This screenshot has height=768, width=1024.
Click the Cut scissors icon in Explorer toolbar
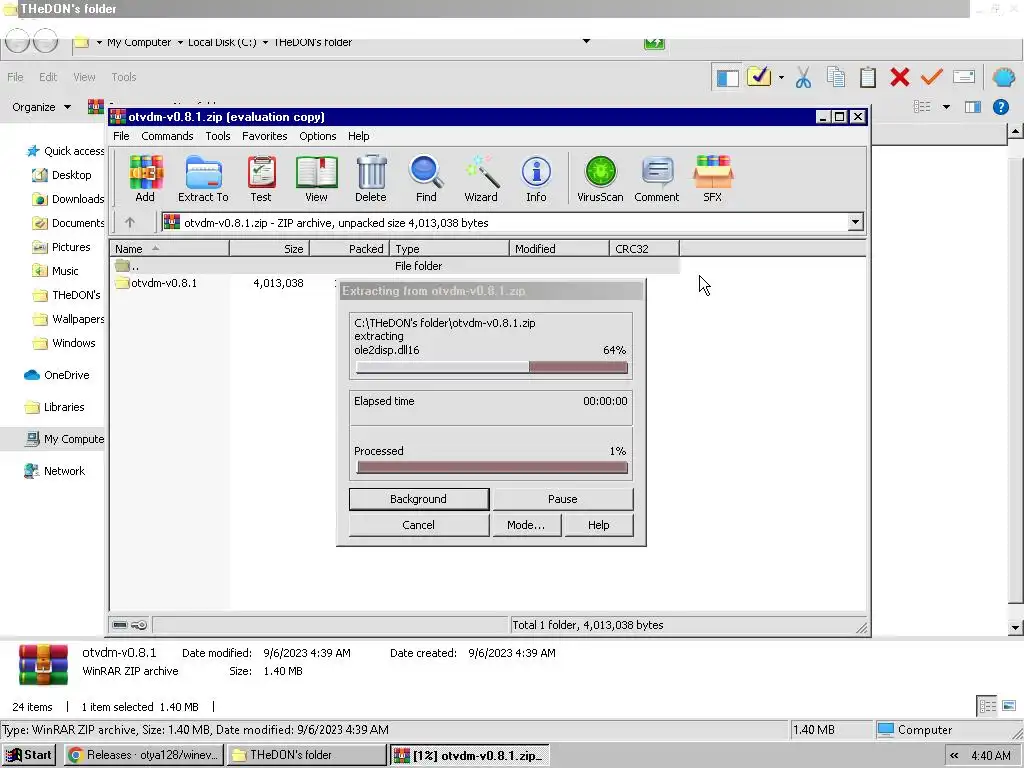tap(803, 77)
